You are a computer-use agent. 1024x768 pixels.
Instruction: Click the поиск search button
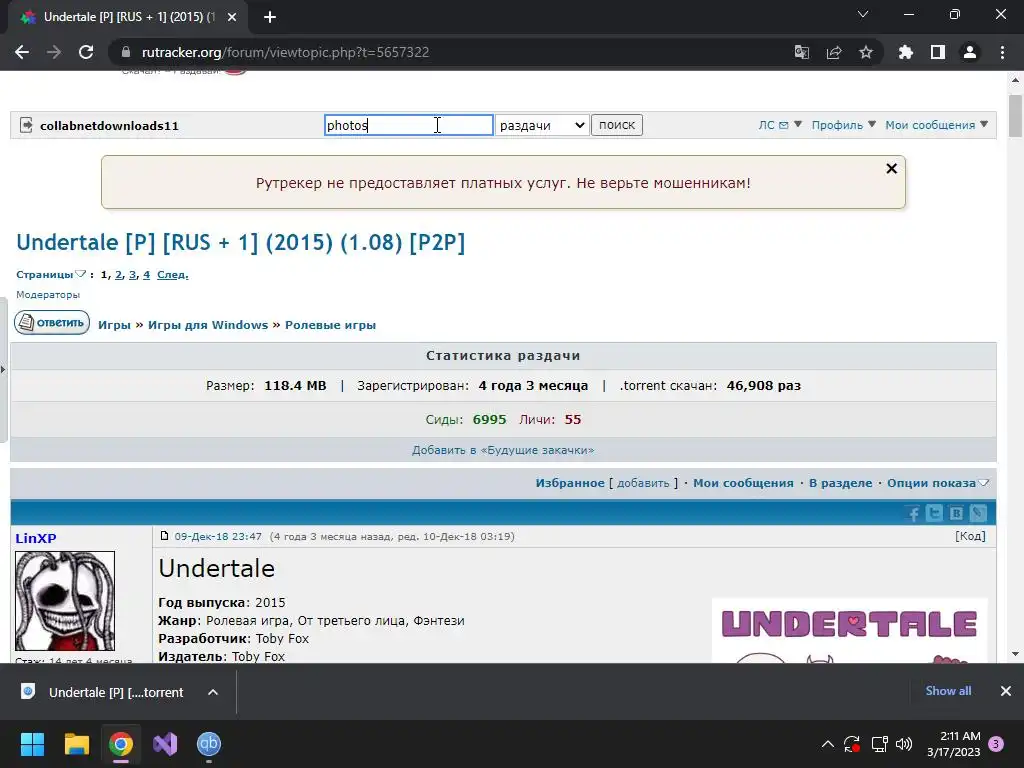coord(616,125)
